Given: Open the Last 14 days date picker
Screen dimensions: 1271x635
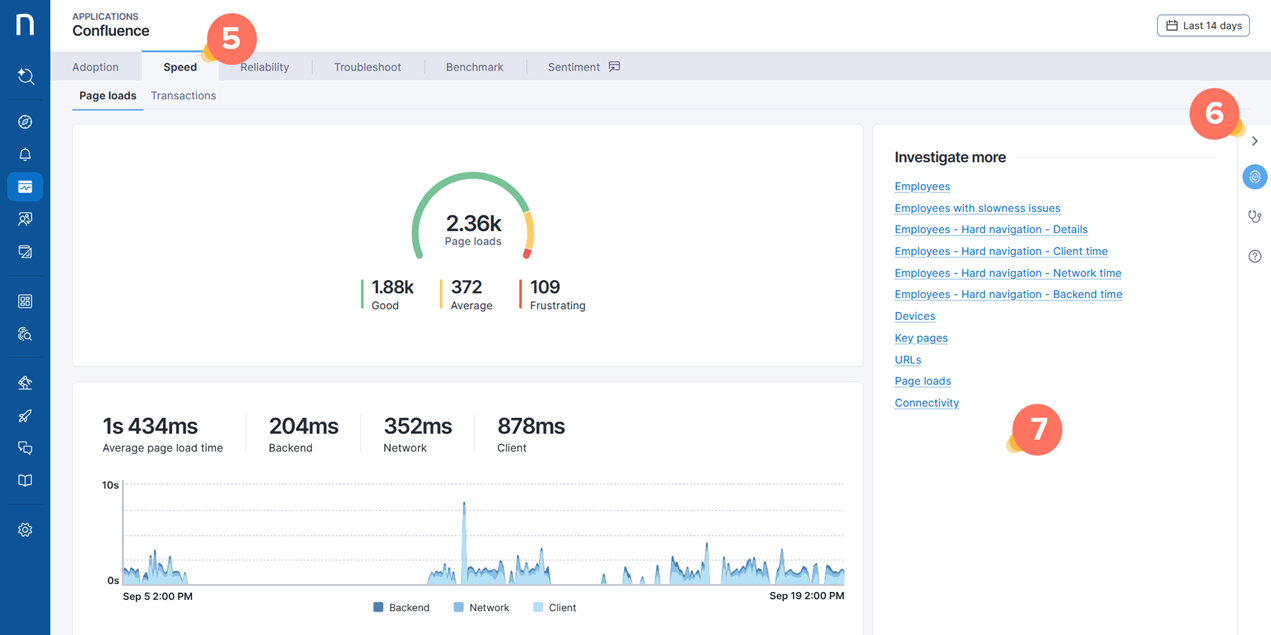Looking at the screenshot, I should coord(1203,26).
